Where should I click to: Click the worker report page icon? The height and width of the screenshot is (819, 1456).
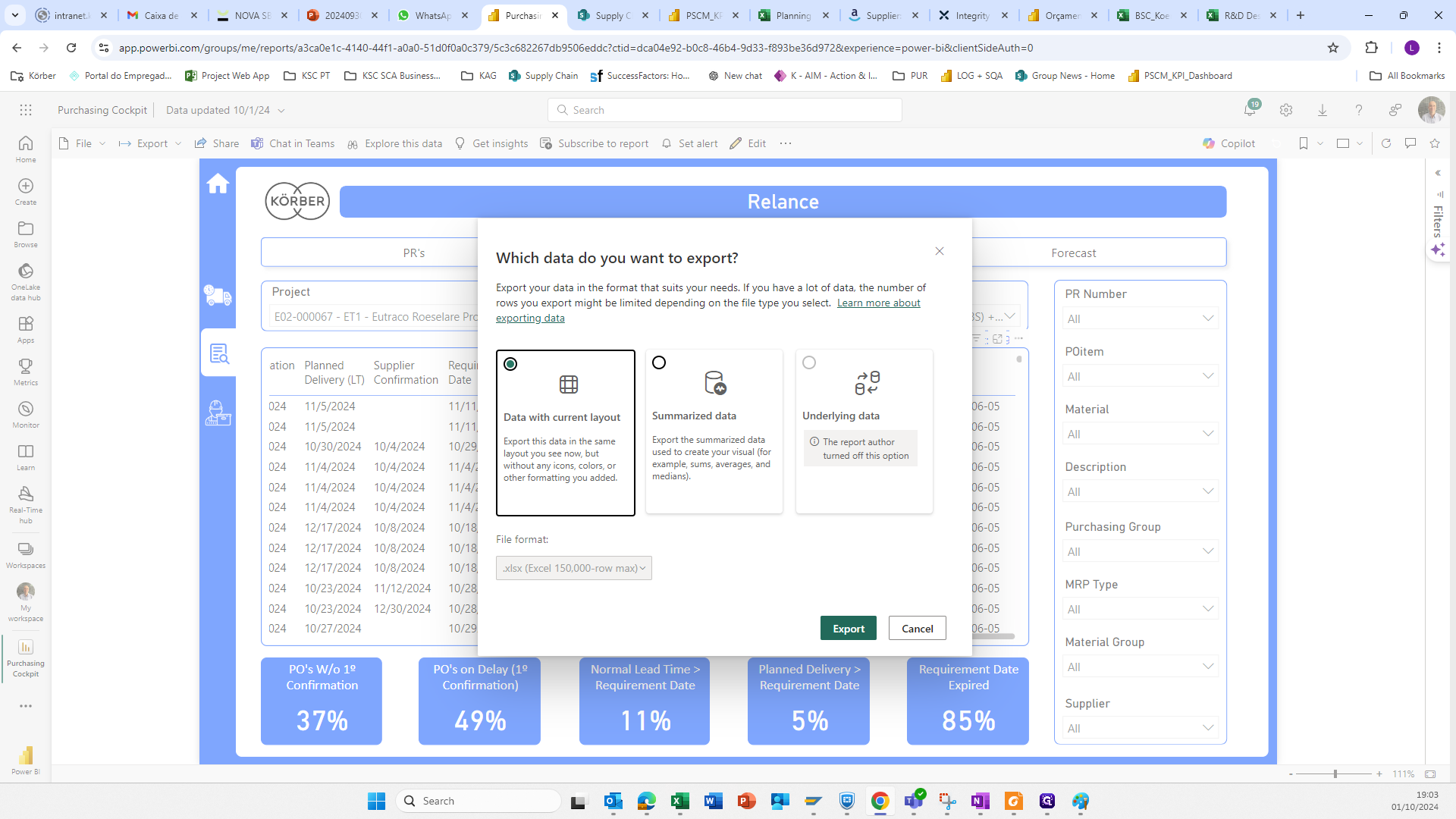pos(218,413)
